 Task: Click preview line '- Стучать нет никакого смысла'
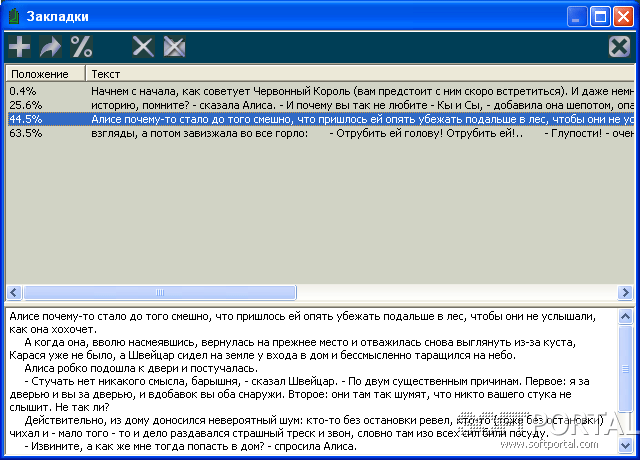coord(307,382)
